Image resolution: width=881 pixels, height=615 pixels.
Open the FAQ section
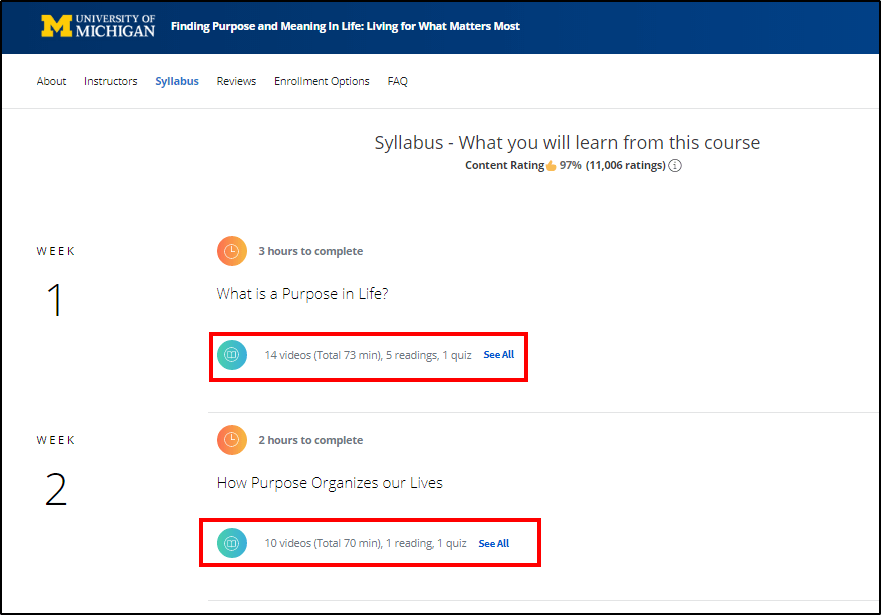397,81
